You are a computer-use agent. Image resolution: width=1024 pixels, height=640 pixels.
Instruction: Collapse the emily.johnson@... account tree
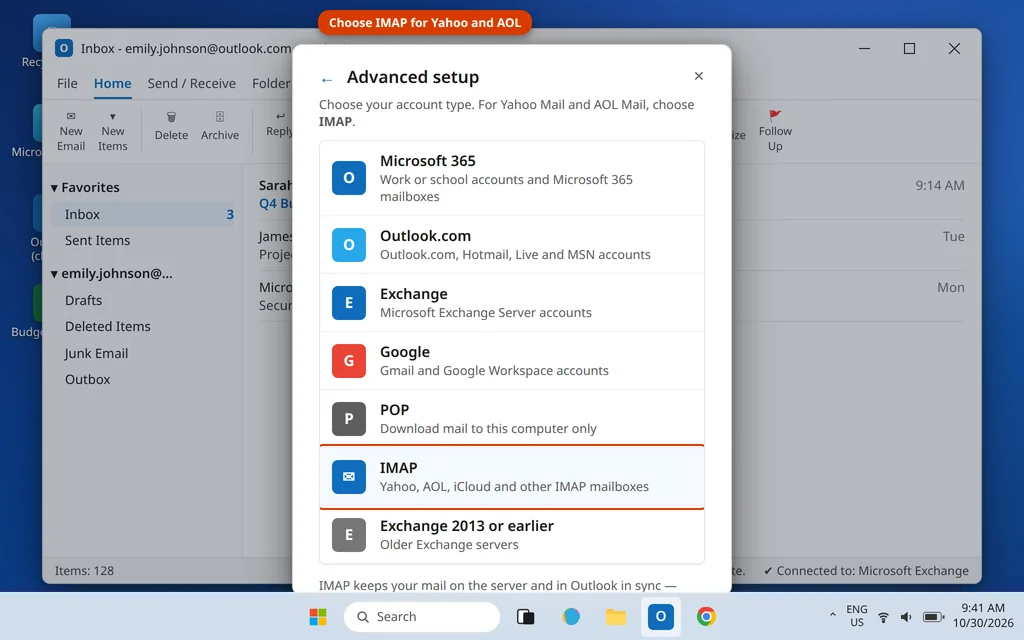pyautogui.click(x=54, y=274)
